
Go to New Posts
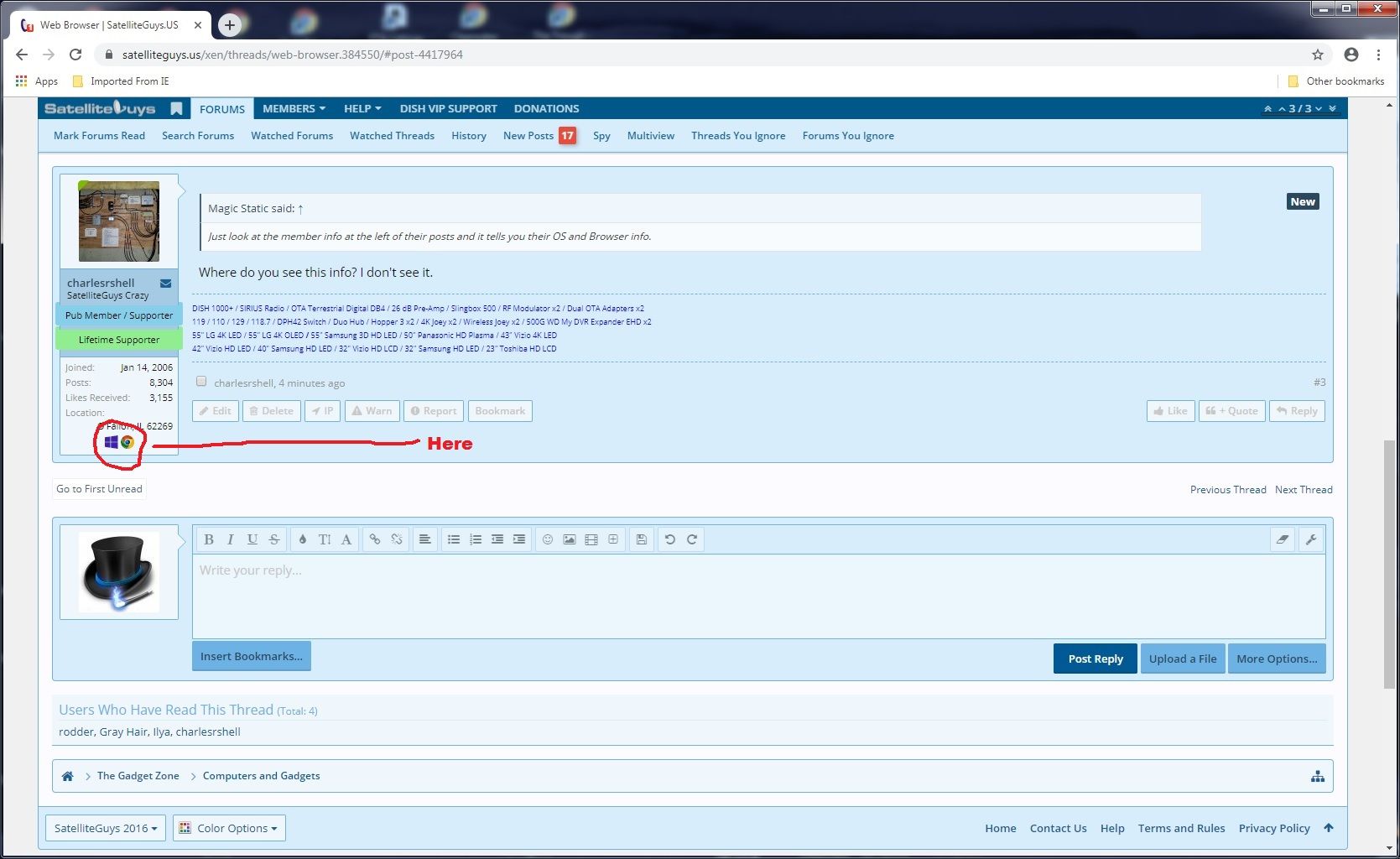(x=528, y=136)
